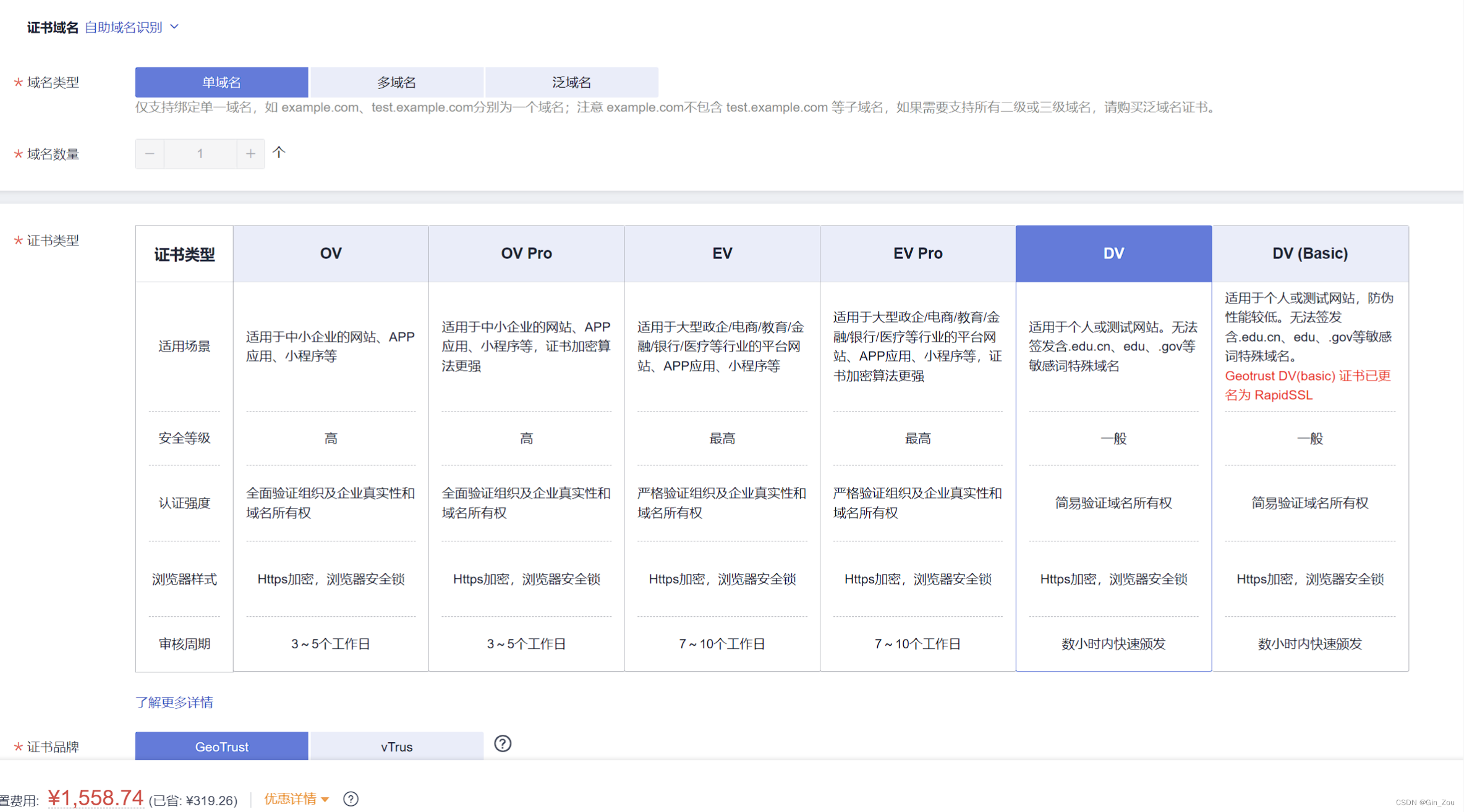Choose the OV Pro certificate type
This screenshot has height=812, width=1464.
[x=526, y=253]
